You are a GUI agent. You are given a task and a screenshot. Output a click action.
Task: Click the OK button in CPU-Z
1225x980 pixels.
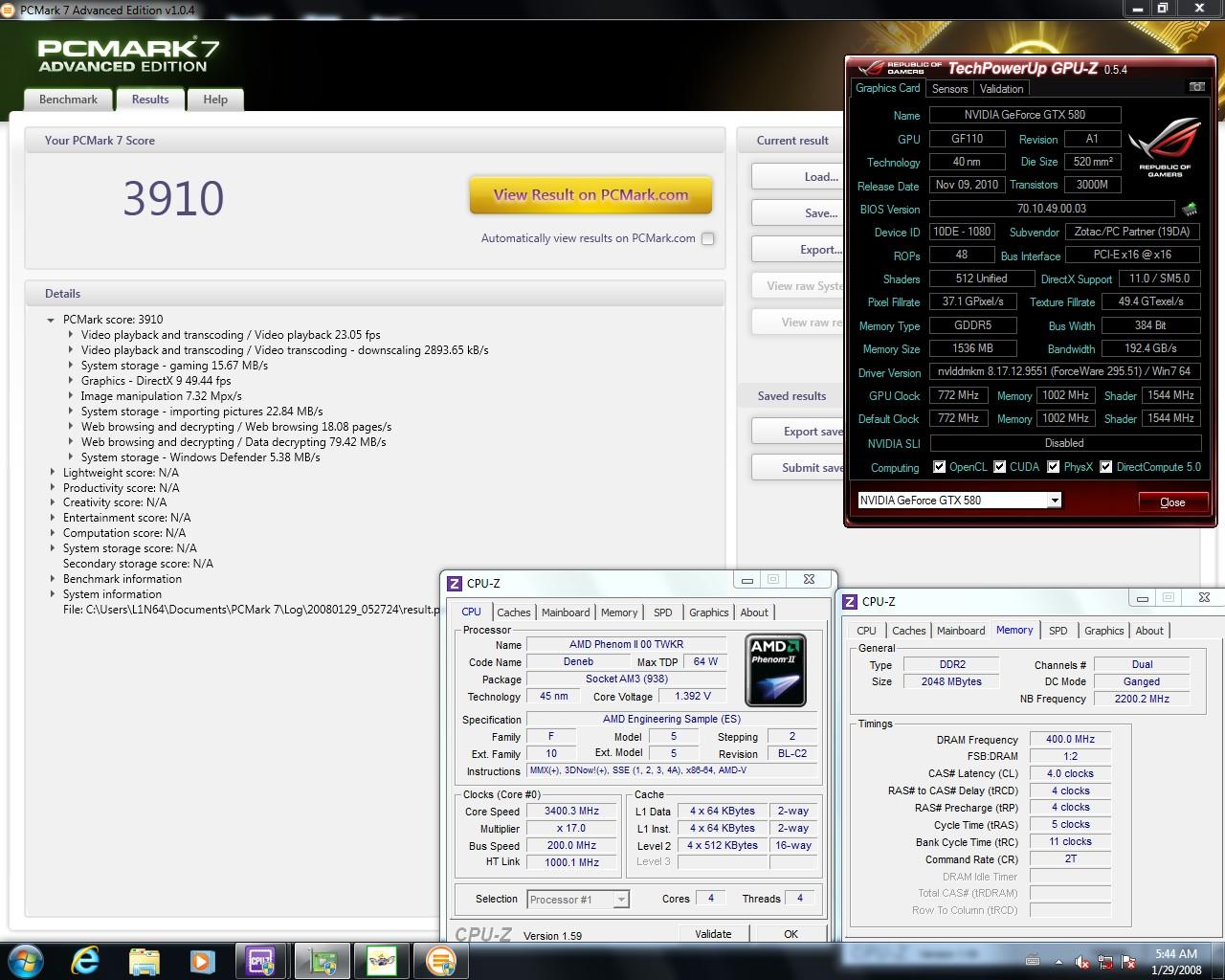pos(791,934)
